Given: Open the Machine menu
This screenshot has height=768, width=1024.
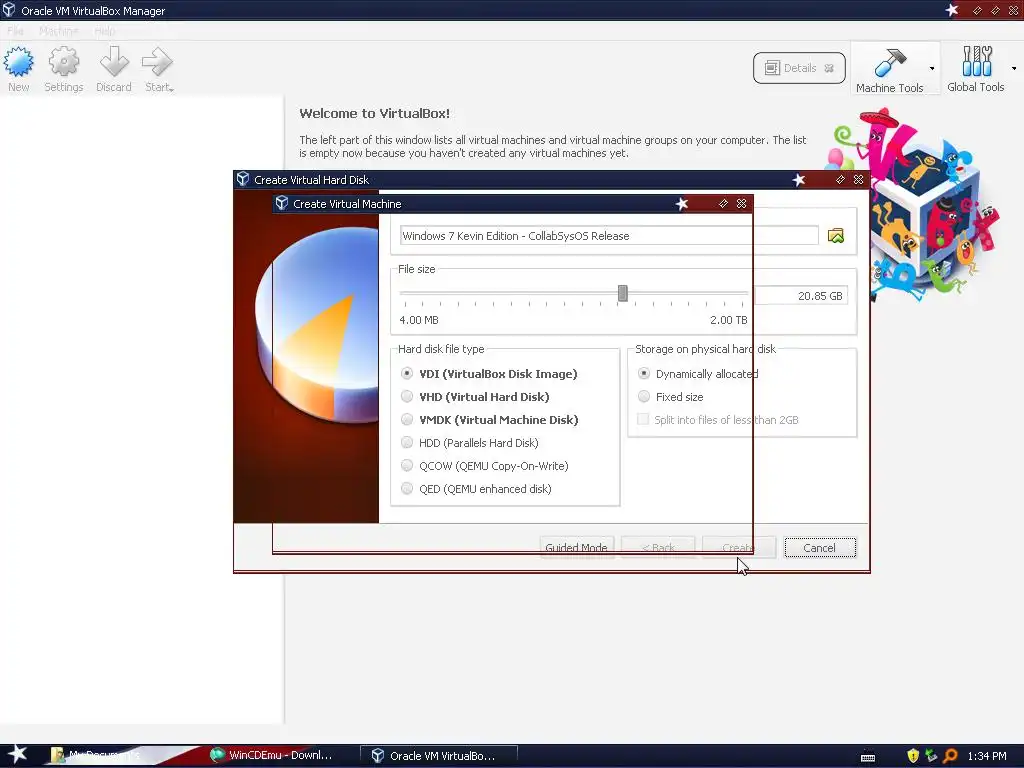Looking at the screenshot, I should coord(59,31).
